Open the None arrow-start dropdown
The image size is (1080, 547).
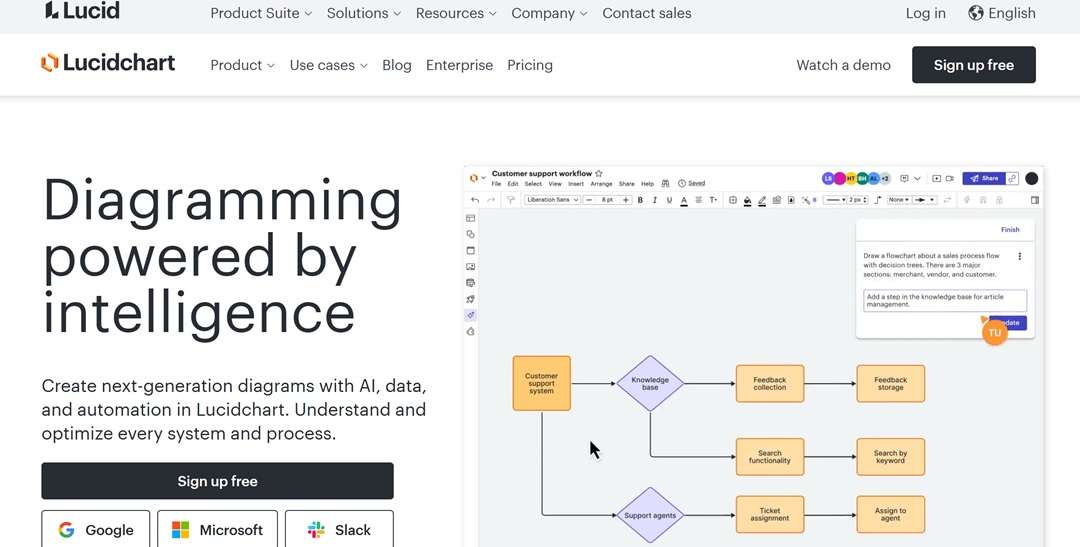(898, 200)
